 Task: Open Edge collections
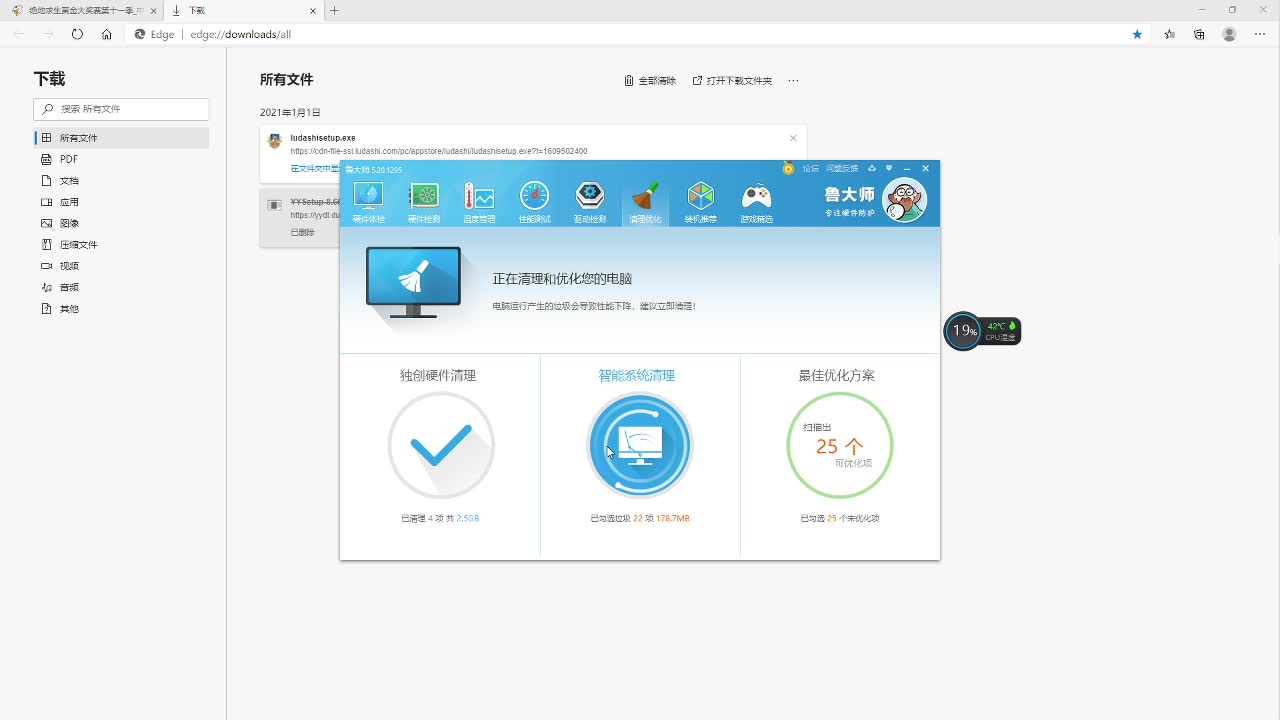(1199, 34)
